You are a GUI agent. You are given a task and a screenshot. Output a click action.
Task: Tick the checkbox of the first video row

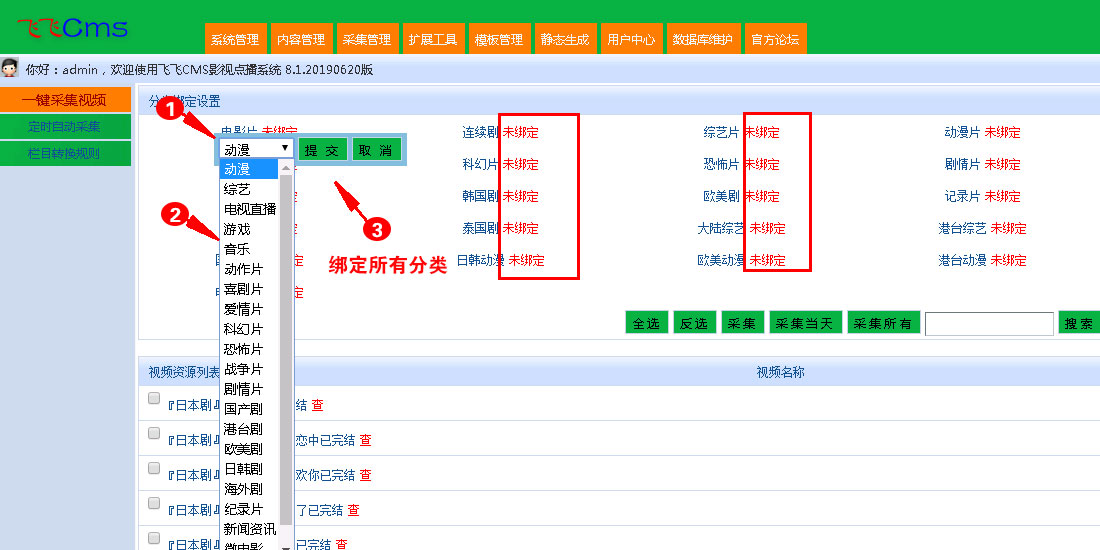pos(154,398)
